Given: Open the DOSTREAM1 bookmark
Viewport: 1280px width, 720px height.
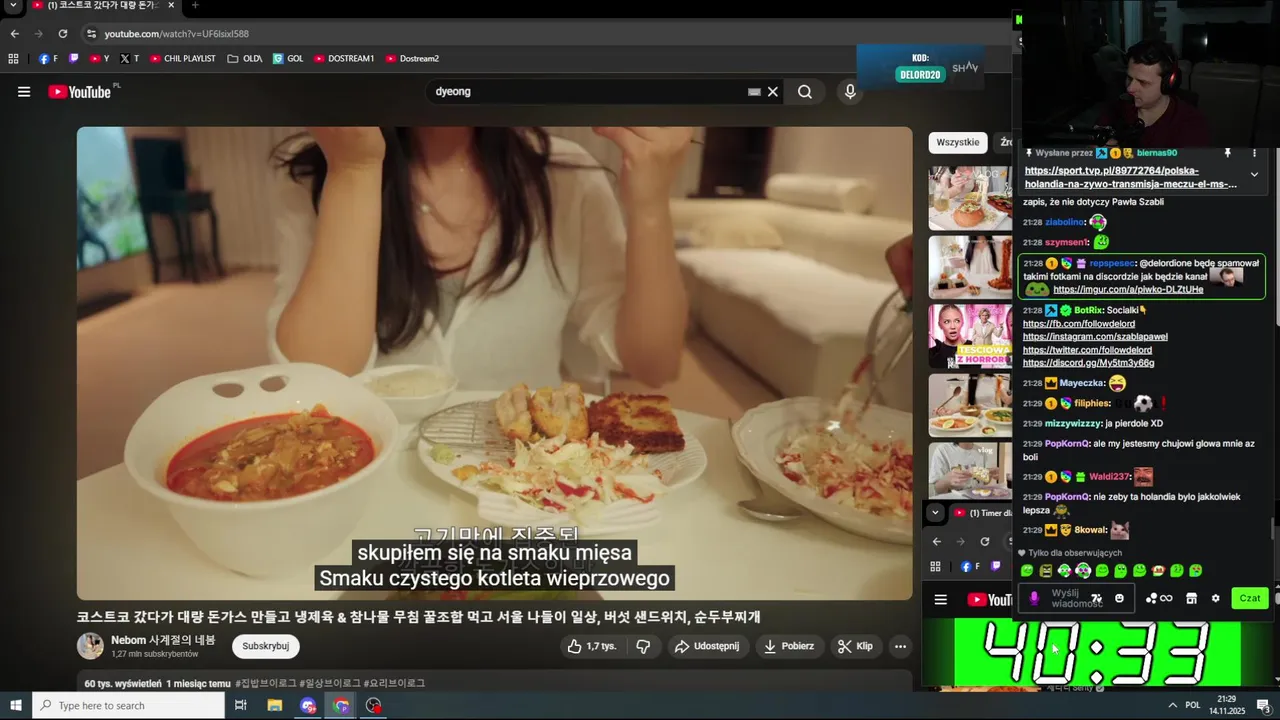Looking at the screenshot, I should (344, 59).
